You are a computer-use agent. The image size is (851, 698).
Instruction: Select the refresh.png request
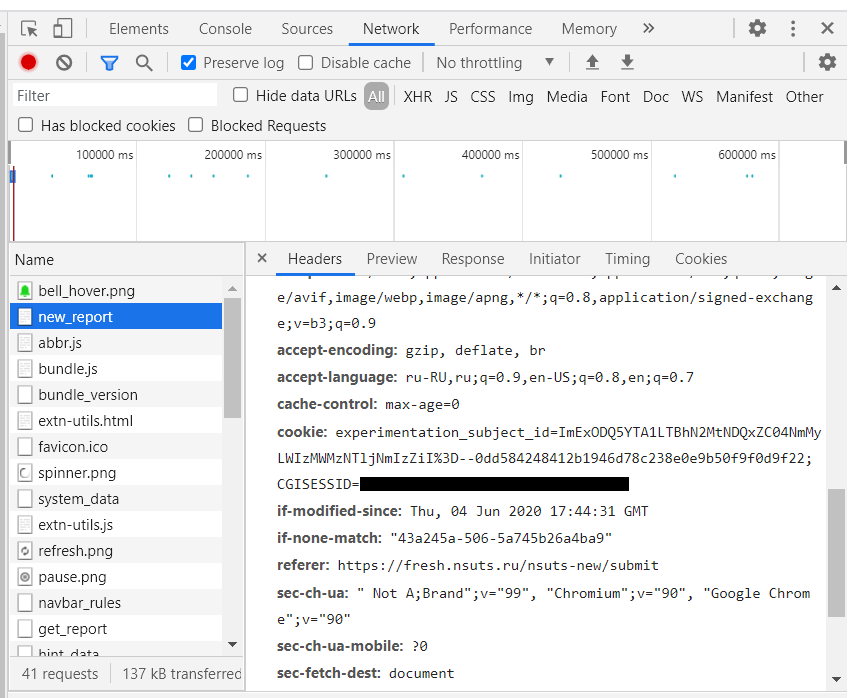(116, 551)
